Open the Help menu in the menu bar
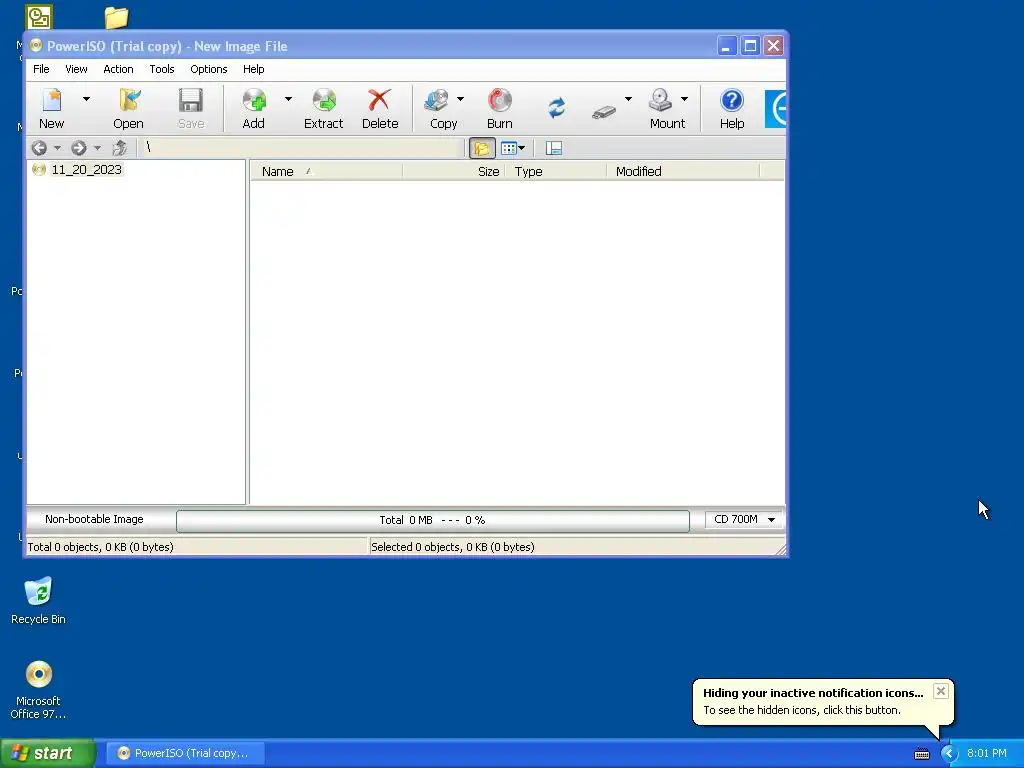This screenshot has width=1024, height=768. pyautogui.click(x=253, y=69)
